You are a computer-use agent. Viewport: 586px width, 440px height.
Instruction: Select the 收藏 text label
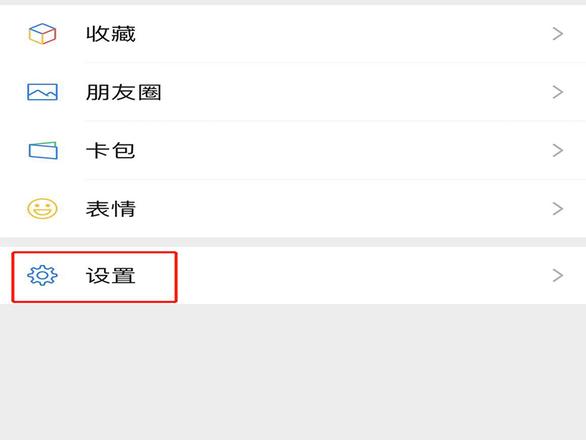click(111, 34)
